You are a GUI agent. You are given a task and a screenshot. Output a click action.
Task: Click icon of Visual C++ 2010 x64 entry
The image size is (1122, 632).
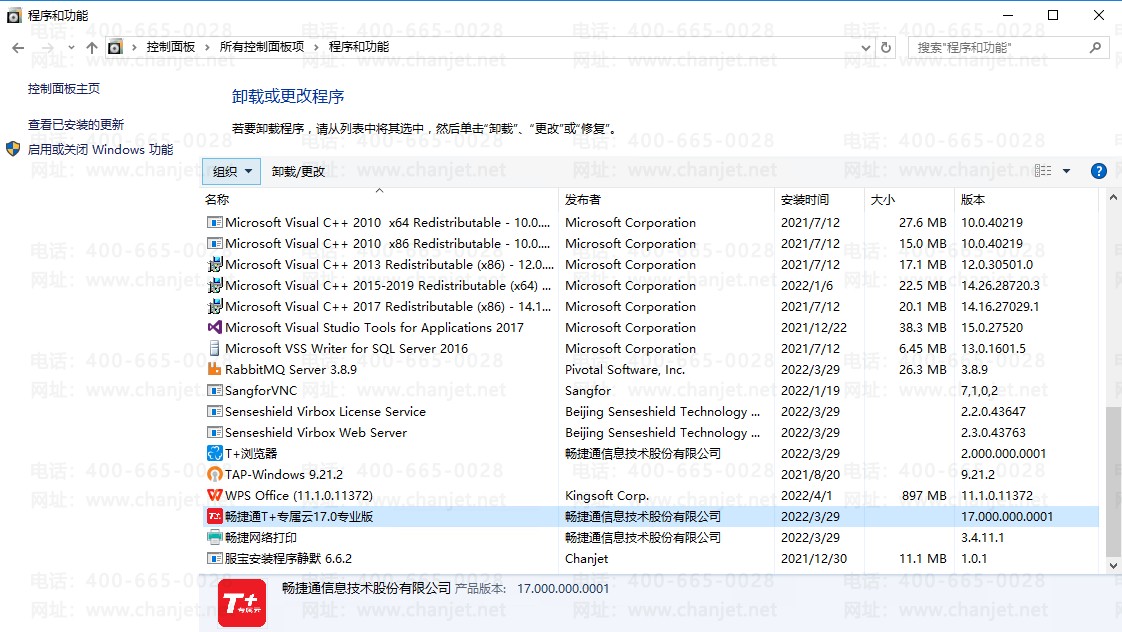click(215, 223)
